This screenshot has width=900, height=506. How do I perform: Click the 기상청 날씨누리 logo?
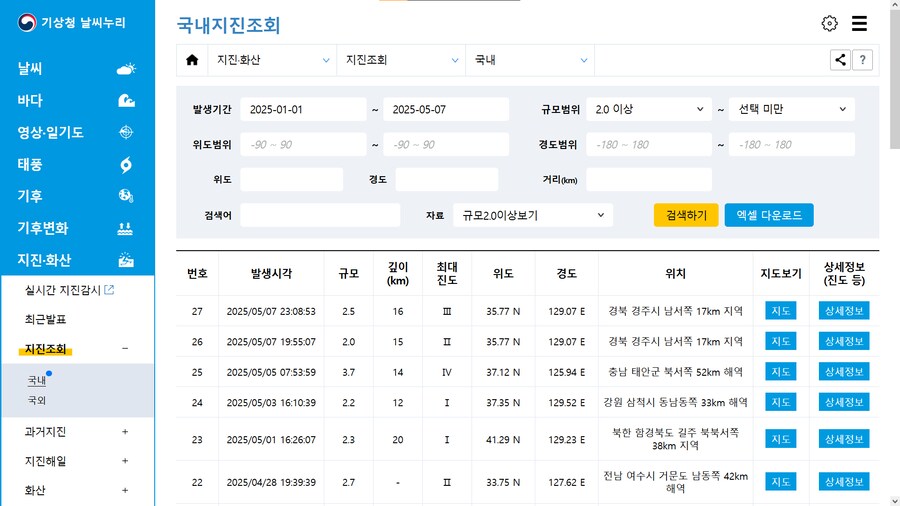point(71,23)
